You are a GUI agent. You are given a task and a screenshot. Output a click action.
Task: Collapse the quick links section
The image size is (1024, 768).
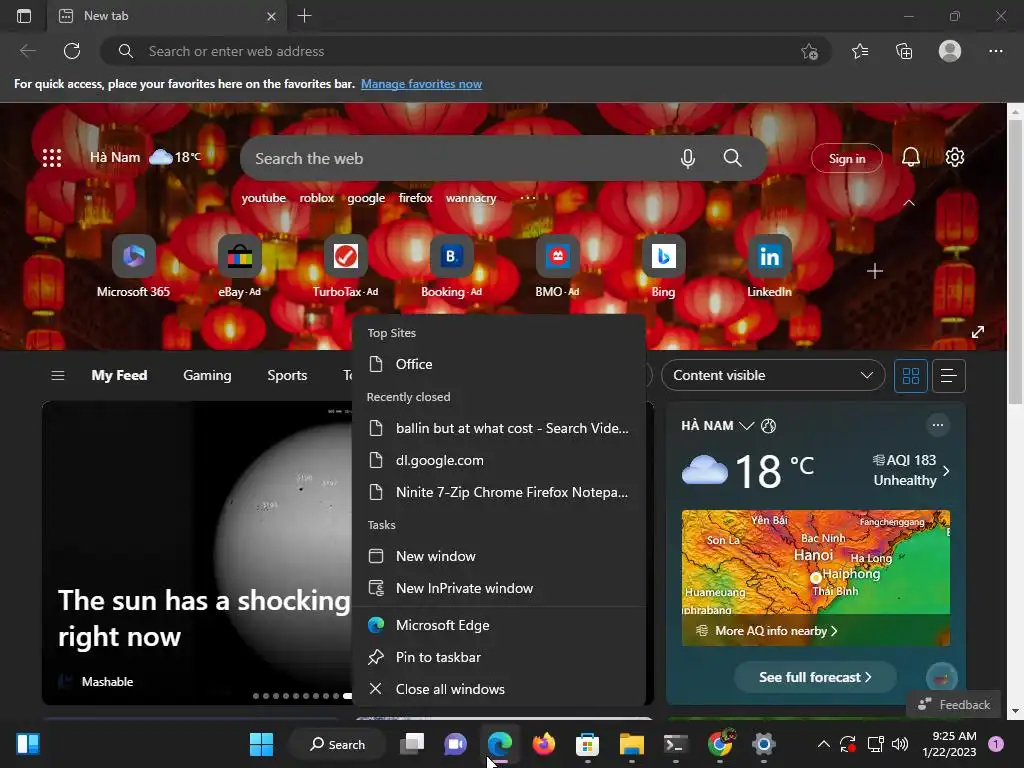(908, 203)
